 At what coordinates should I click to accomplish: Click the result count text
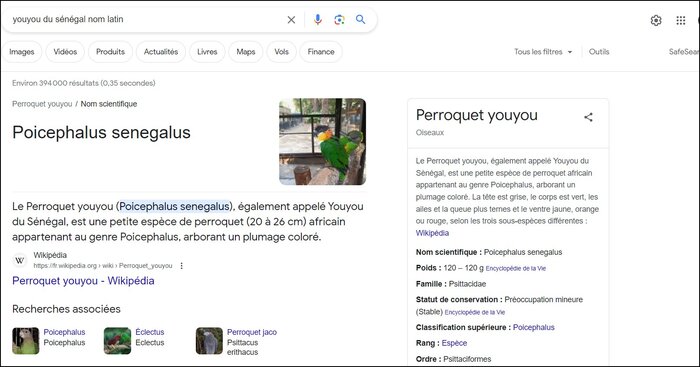click(x=83, y=83)
